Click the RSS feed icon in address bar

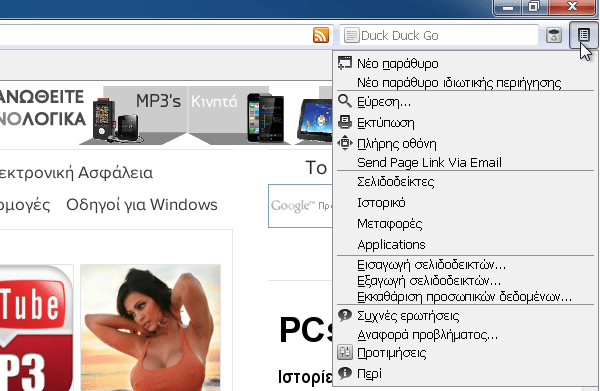coord(321,35)
